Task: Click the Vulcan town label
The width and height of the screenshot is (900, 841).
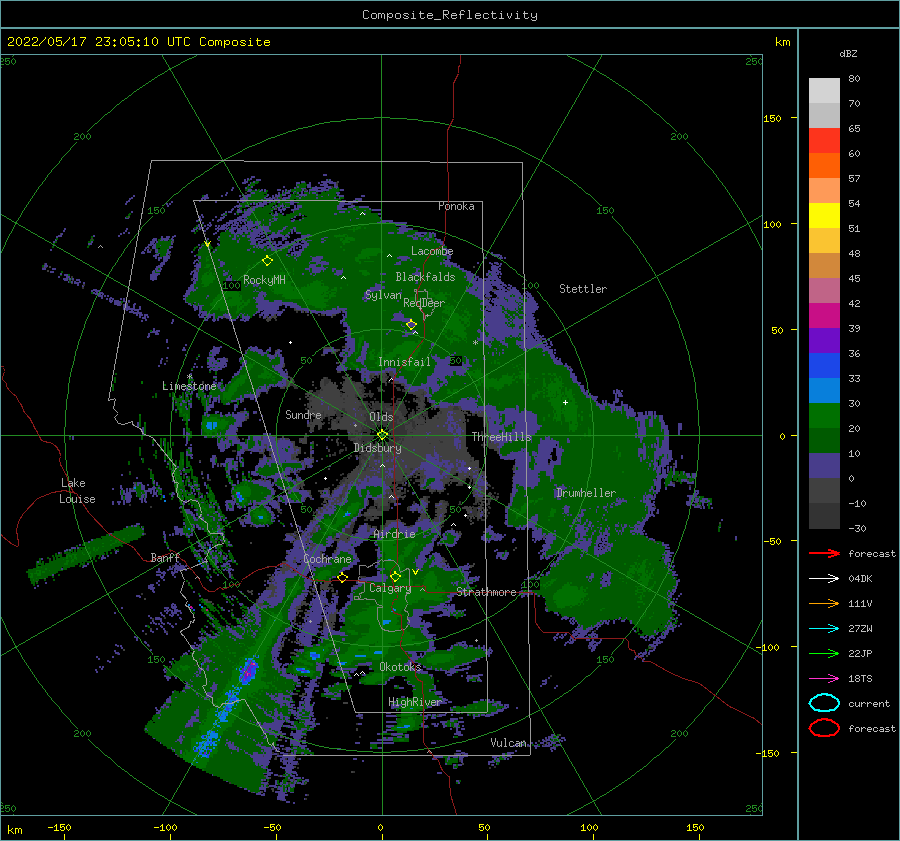Action: 508,743
